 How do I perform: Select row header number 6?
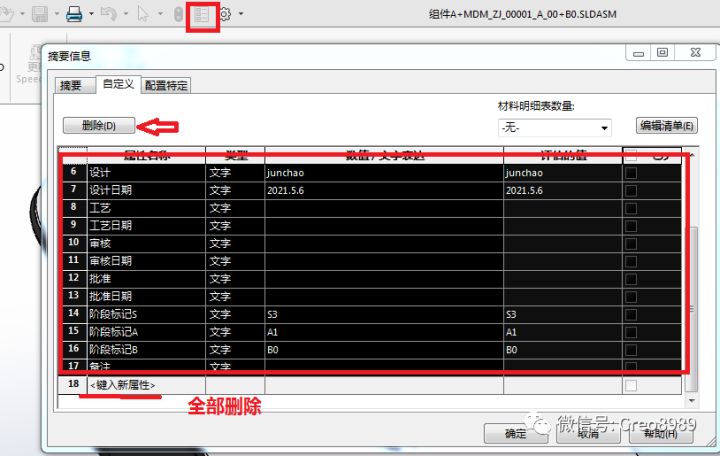click(x=73, y=172)
